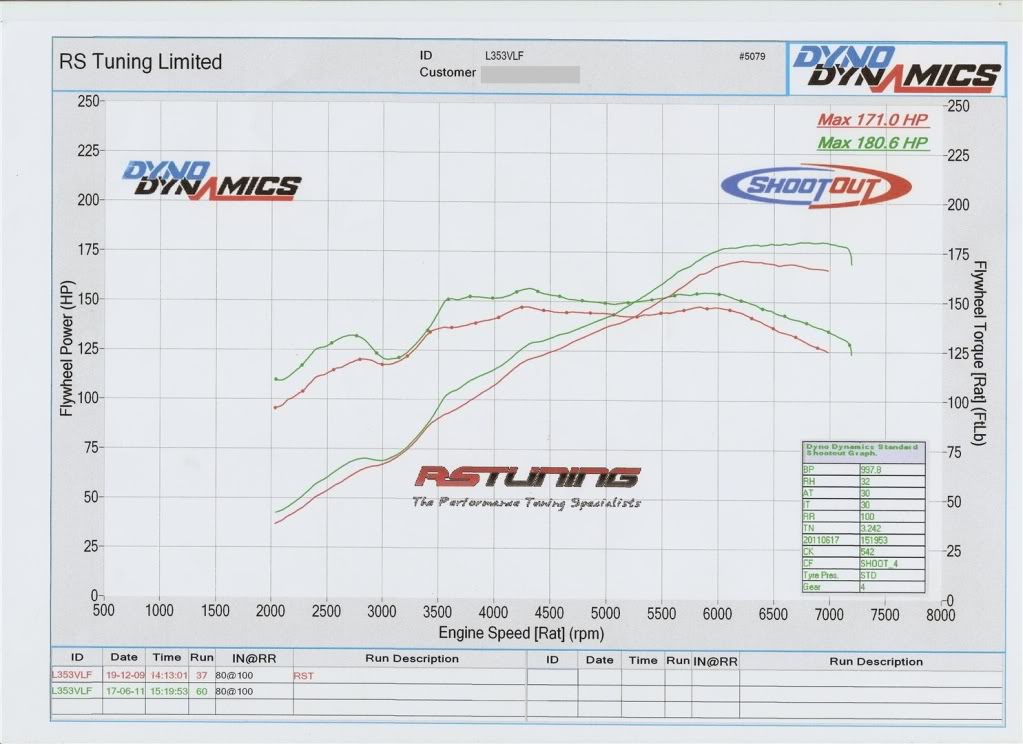This screenshot has height=744, width=1023.
Task: Click the #5079 report number
Action: click(x=751, y=56)
